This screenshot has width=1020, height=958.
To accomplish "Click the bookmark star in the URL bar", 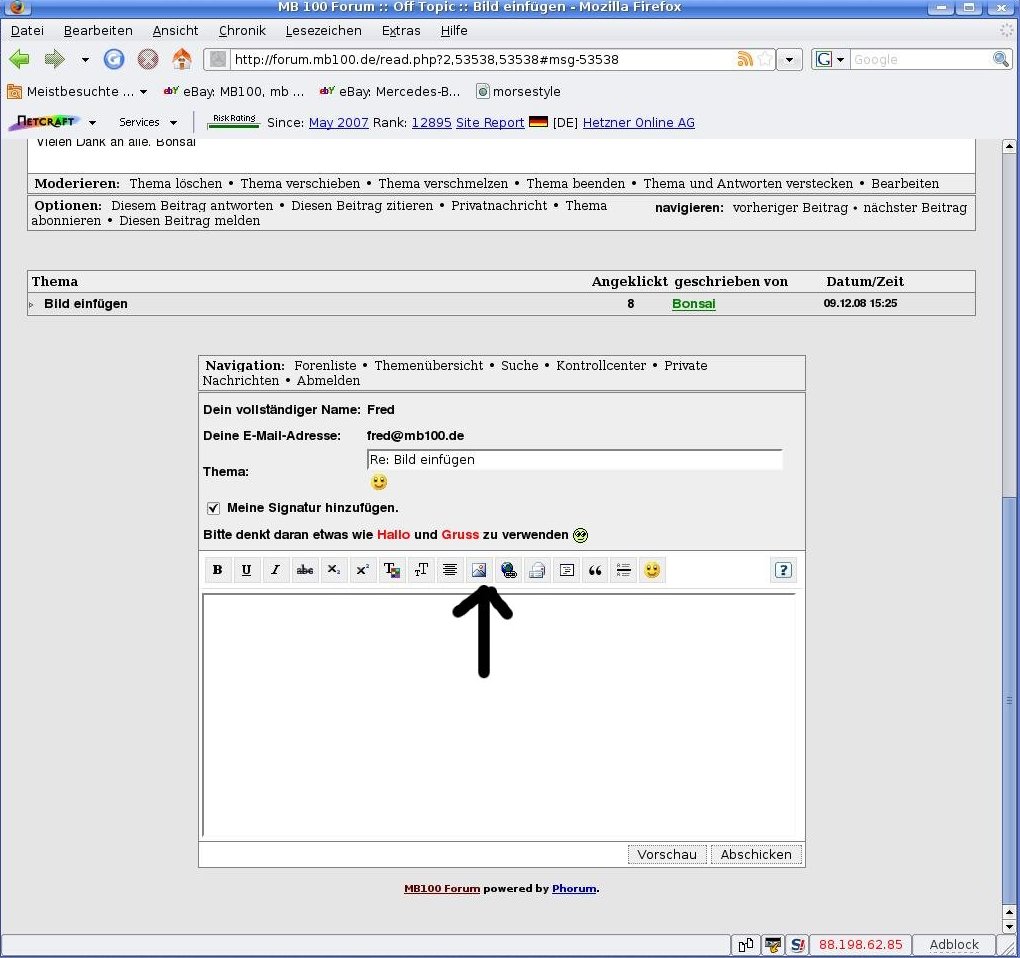I will (x=765, y=60).
